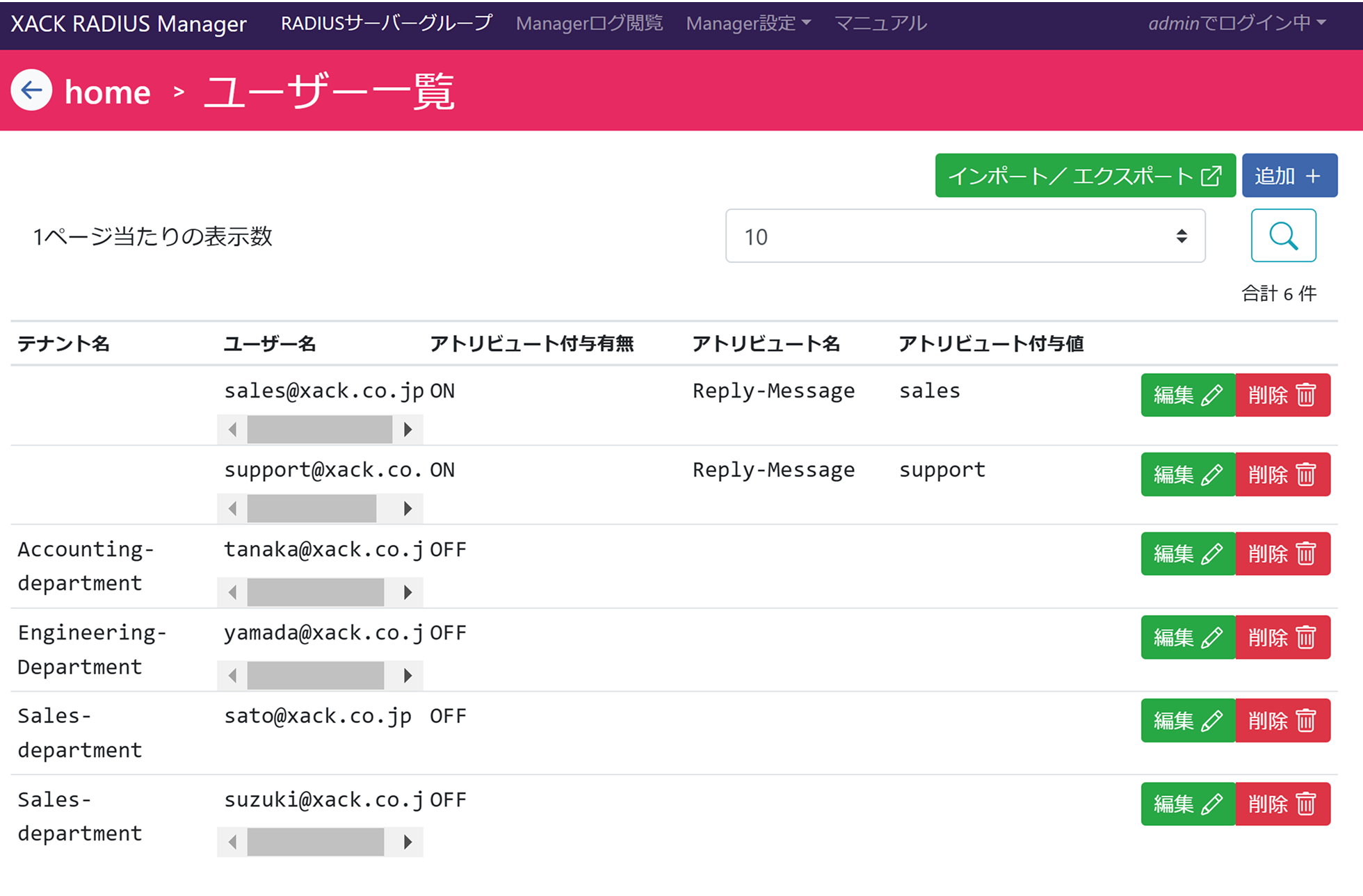
Task: Click attribute value support
Action: (x=942, y=470)
